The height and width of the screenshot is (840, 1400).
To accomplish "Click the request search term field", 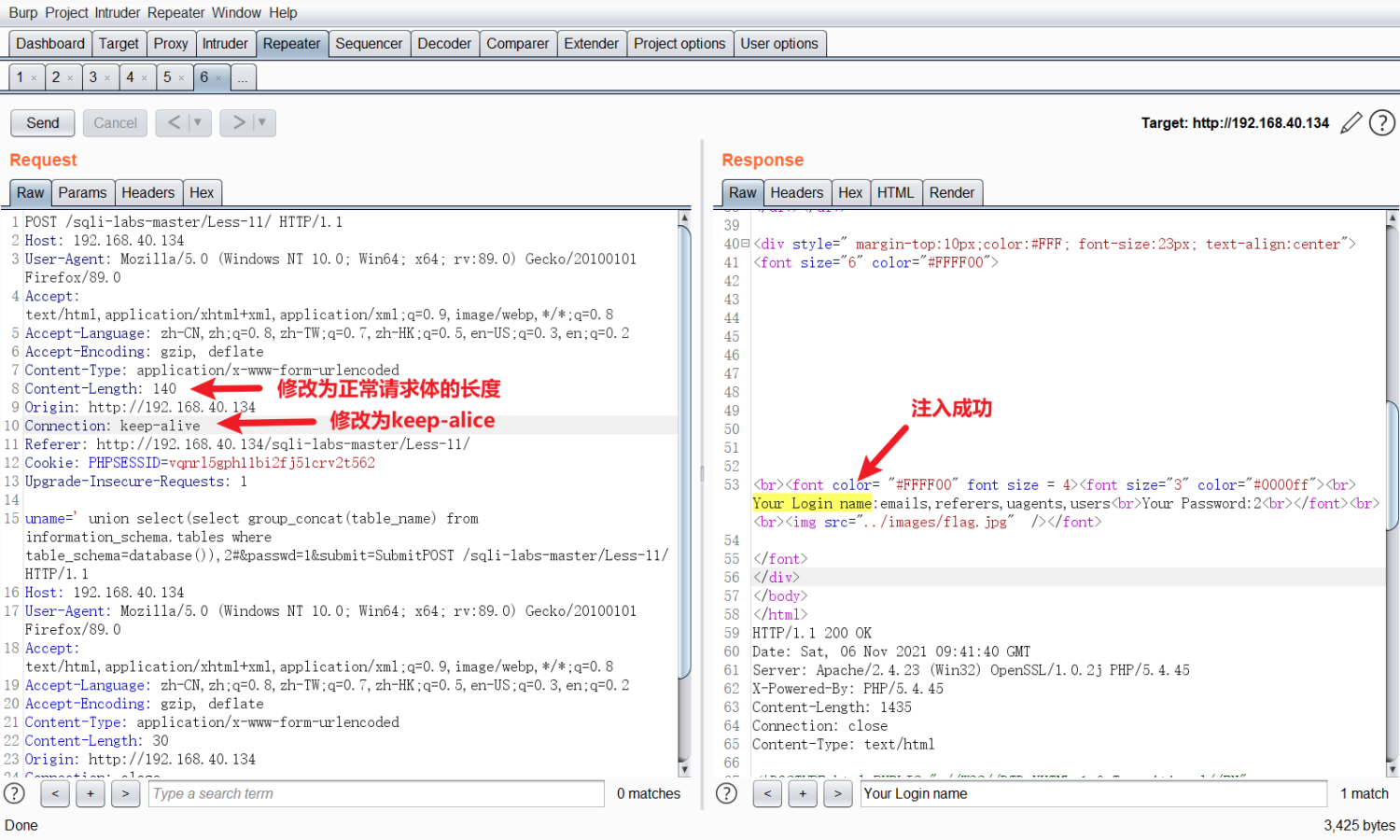I will 376,793.
